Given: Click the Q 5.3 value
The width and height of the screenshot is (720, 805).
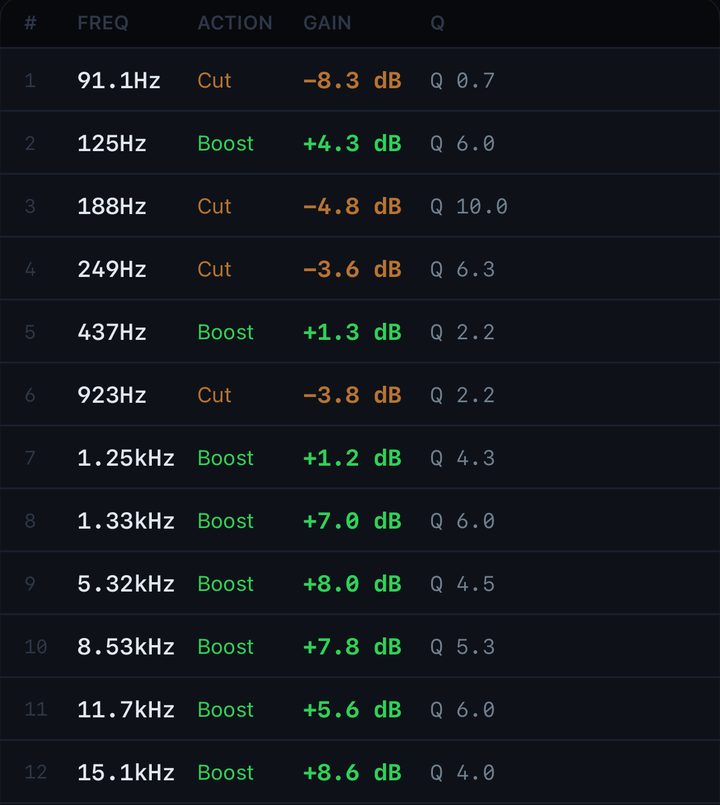Looking at the screenshot, I should click(x=463, y=647).
